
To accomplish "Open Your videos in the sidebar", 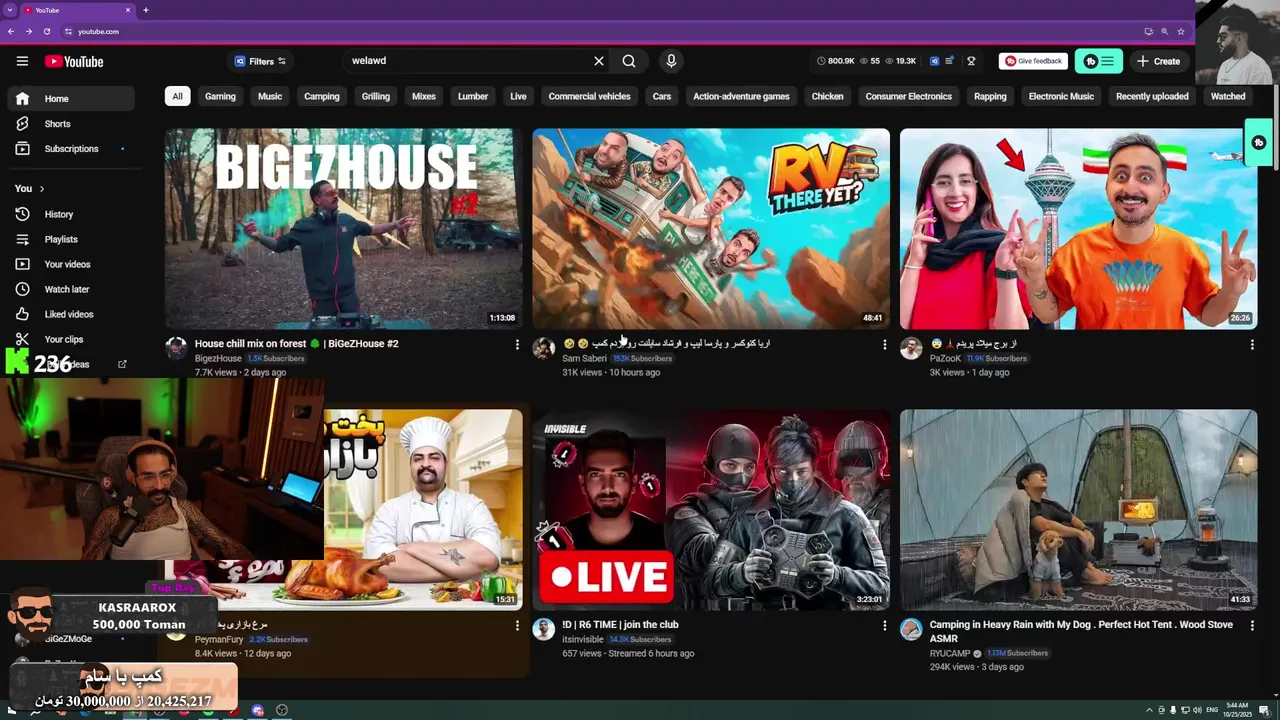I will [70, 264].
